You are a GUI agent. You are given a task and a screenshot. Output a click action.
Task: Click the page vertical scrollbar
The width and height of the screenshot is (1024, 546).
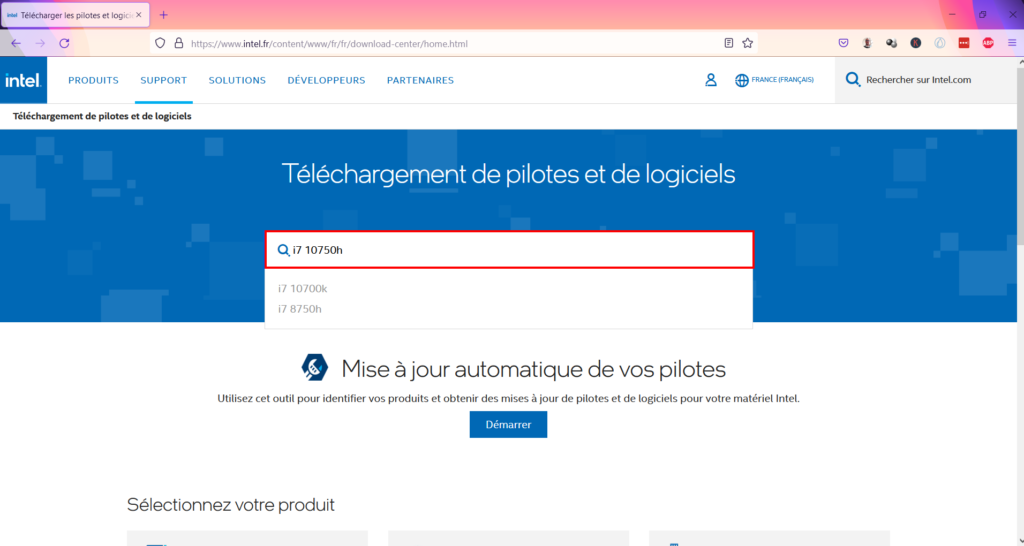tap(1019, 157)
